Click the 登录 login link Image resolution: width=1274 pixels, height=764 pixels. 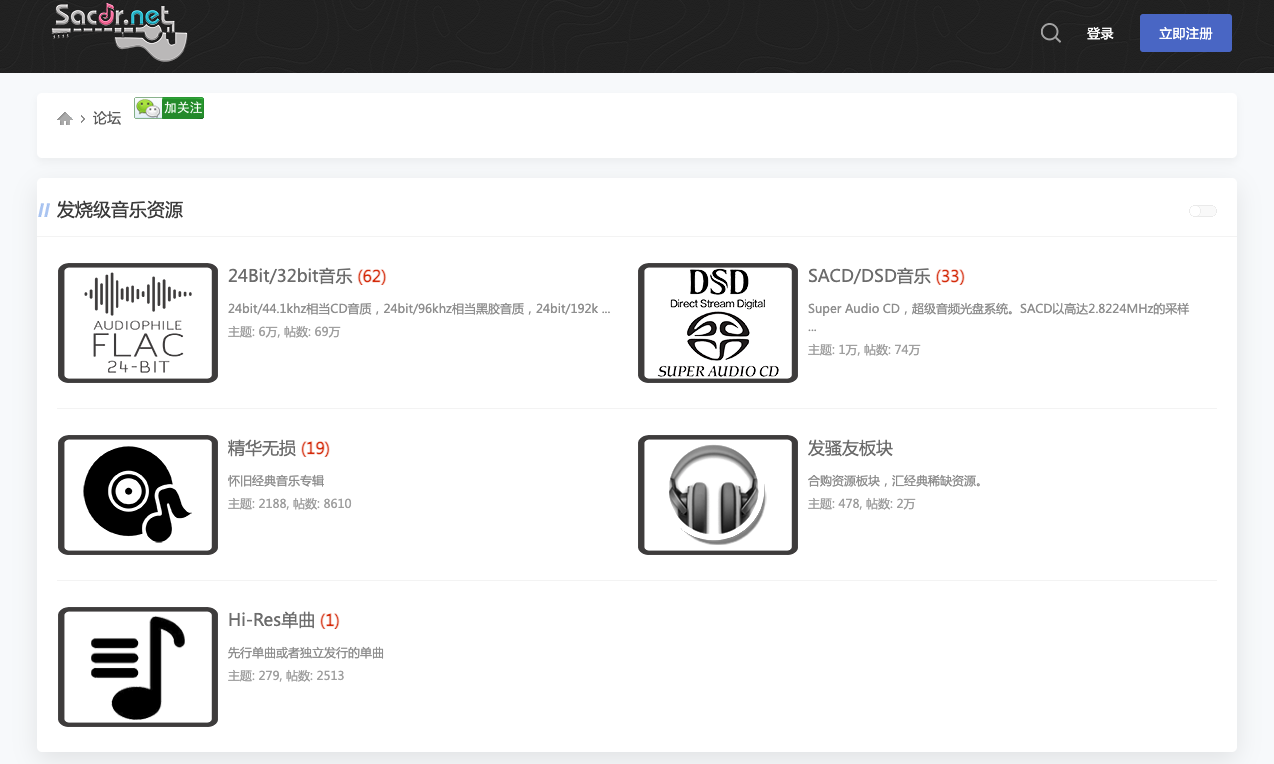point(1100,33)
